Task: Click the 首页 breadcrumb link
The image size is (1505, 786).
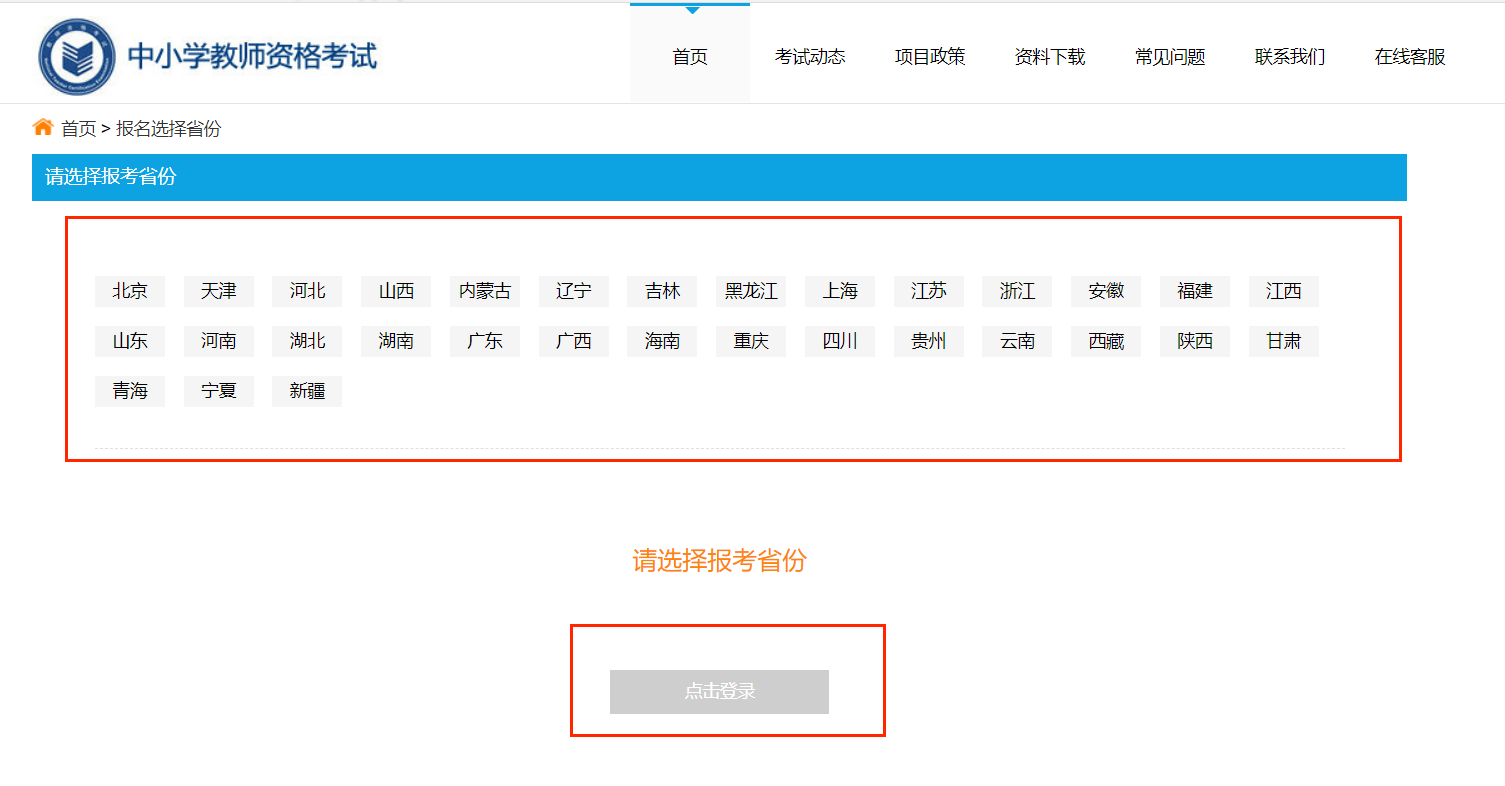Action: coord(79,129)
